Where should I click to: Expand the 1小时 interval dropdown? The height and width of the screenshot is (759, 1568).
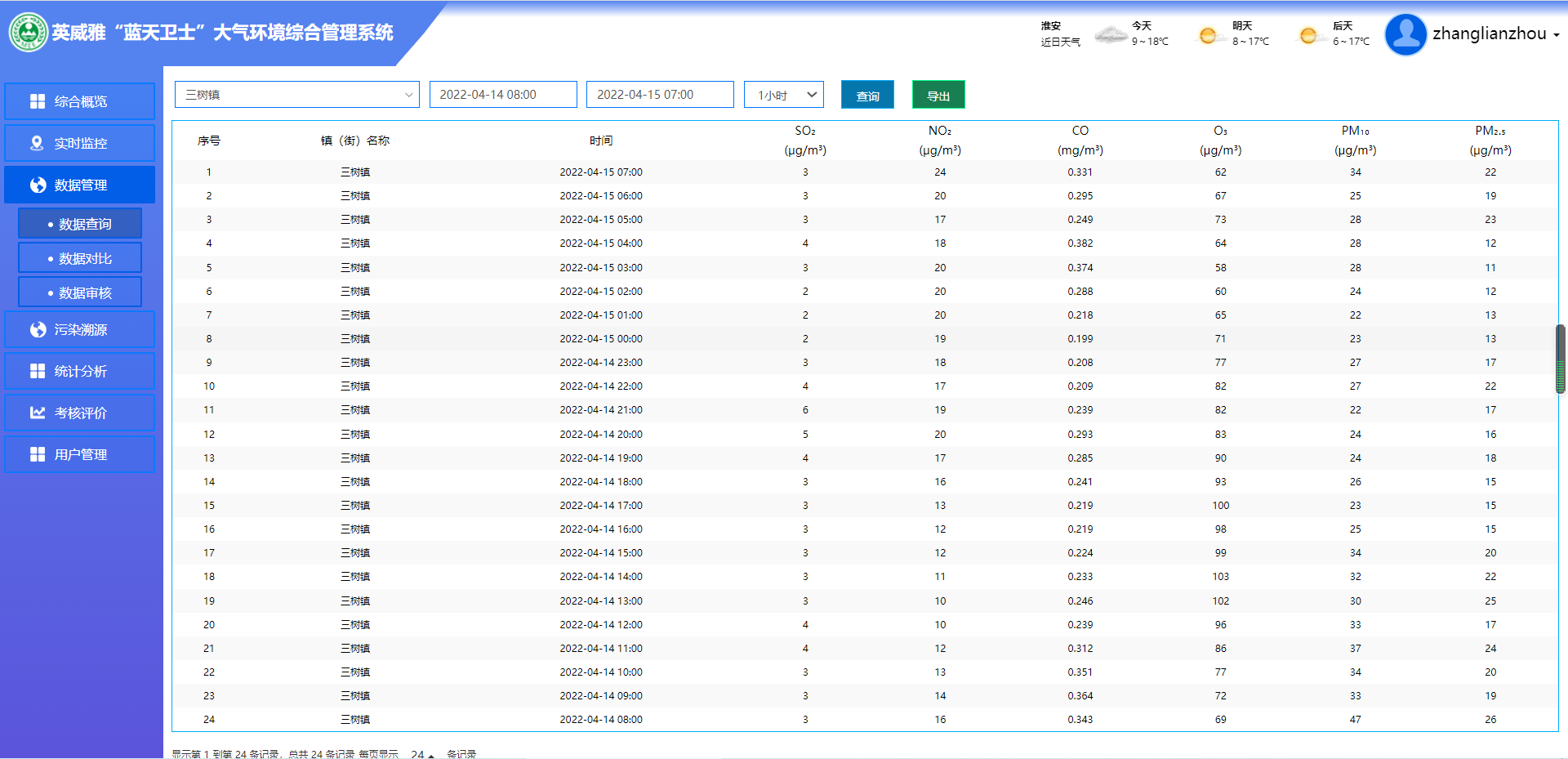click(783, 95)
